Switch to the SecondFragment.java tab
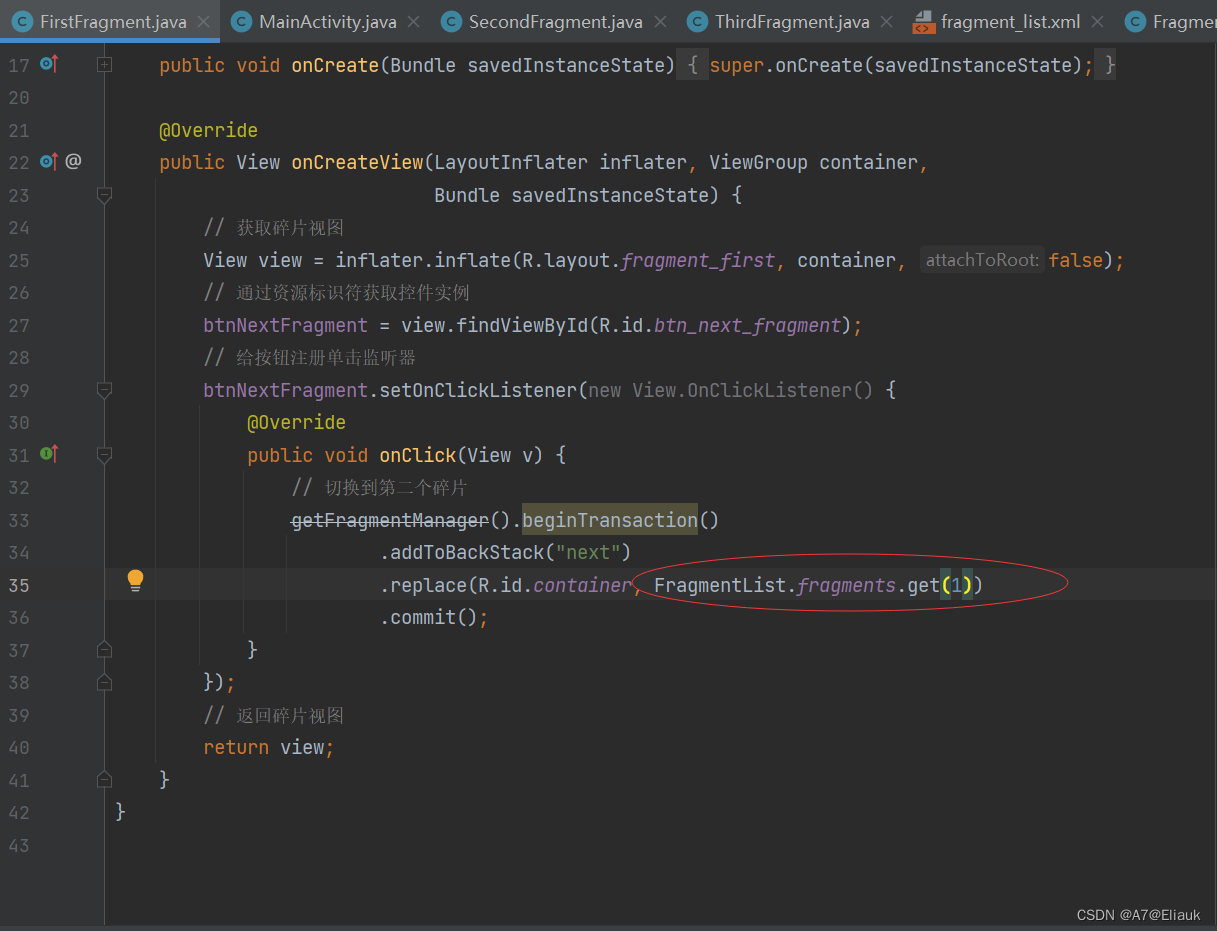 [555, 21]
